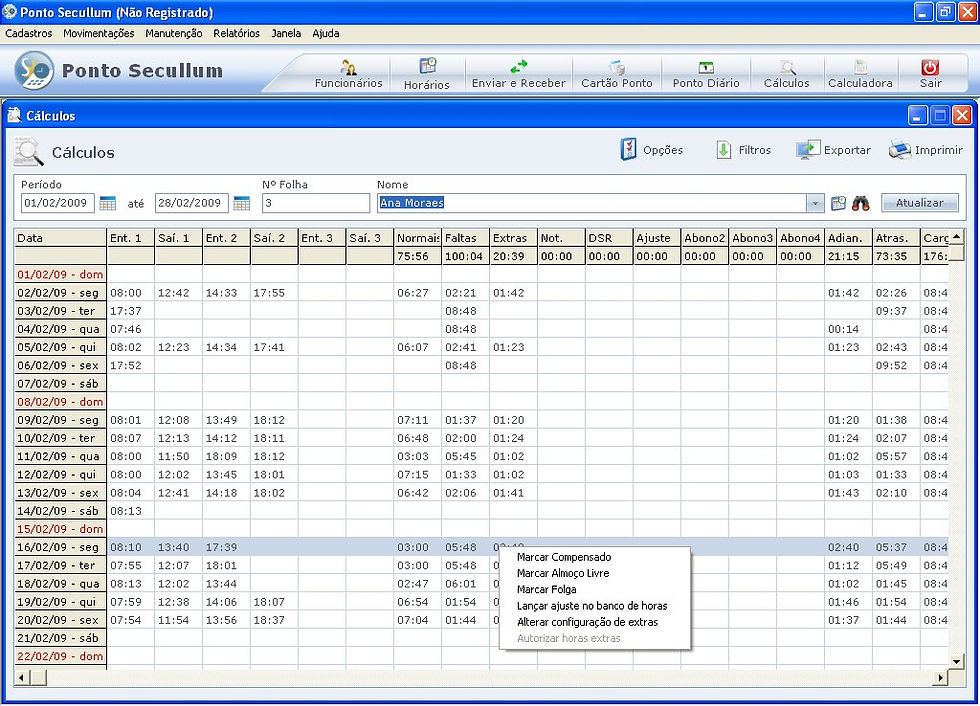Click the binoculars search icon

click(x=861, y=203)
